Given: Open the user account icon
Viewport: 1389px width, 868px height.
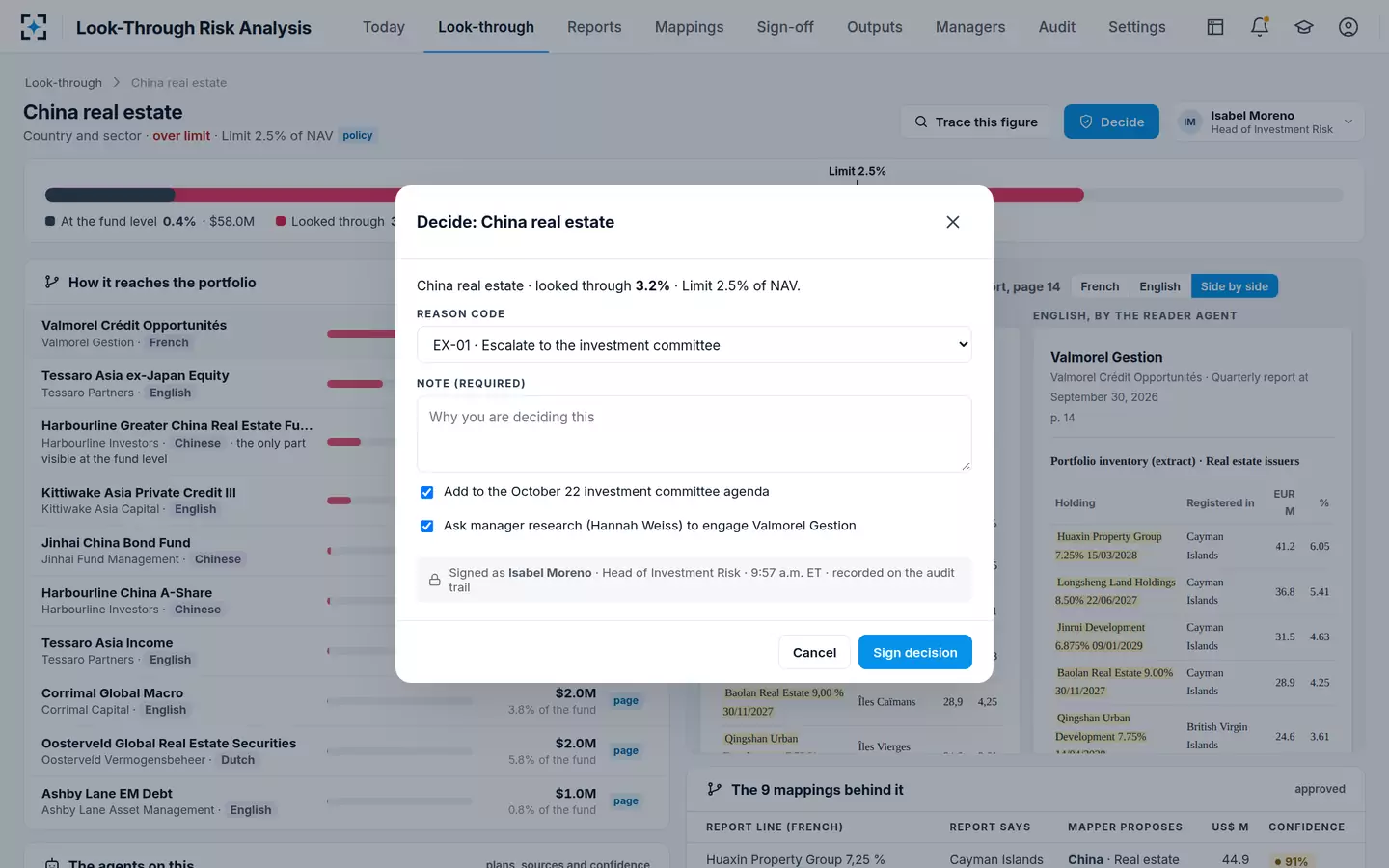Looking at the screenshot, I should [x=1348, y=27].
